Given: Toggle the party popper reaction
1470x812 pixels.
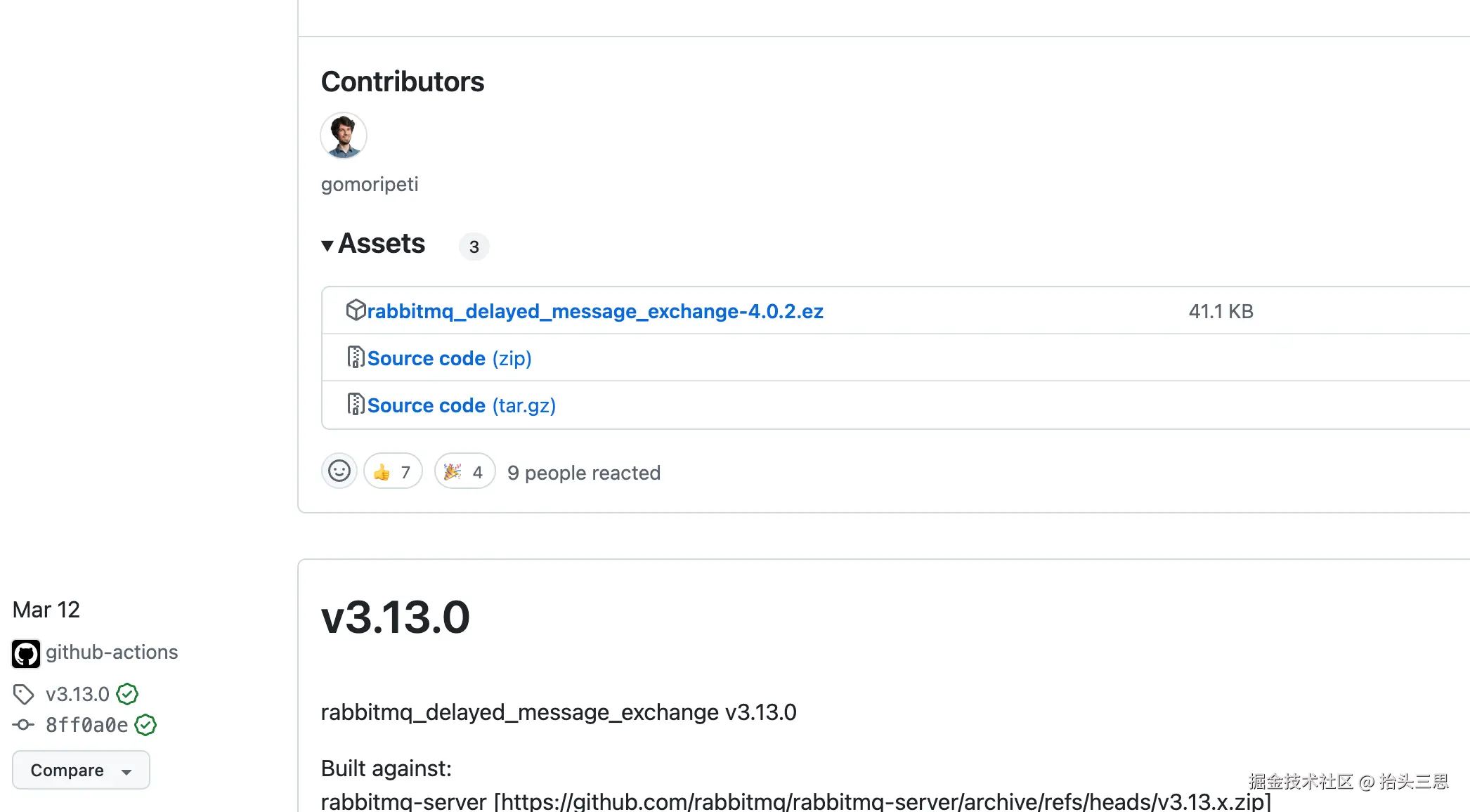Looking at the screenshot, I should click(464, 471).
